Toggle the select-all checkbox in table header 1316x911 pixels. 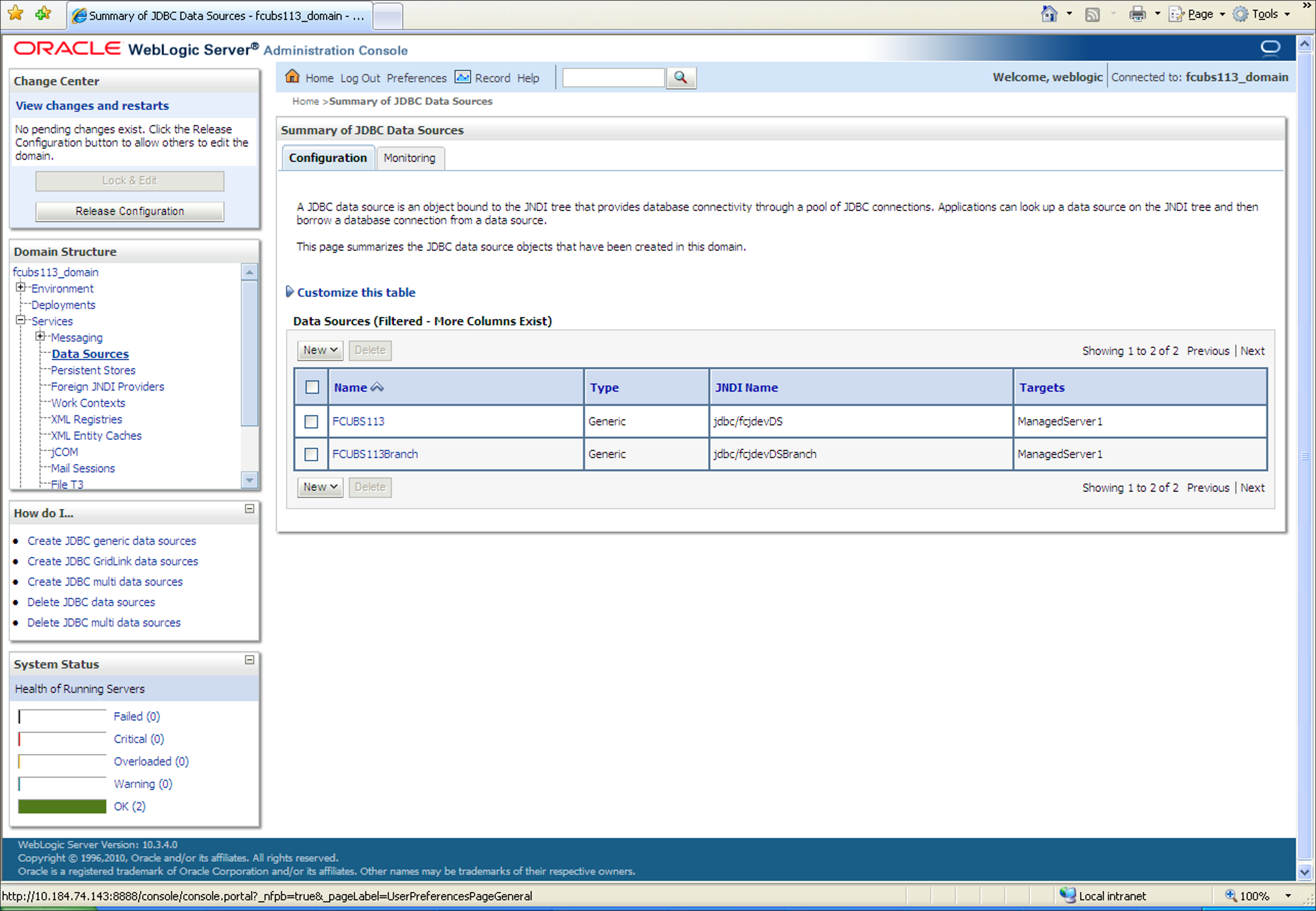(x=312, y=387)
